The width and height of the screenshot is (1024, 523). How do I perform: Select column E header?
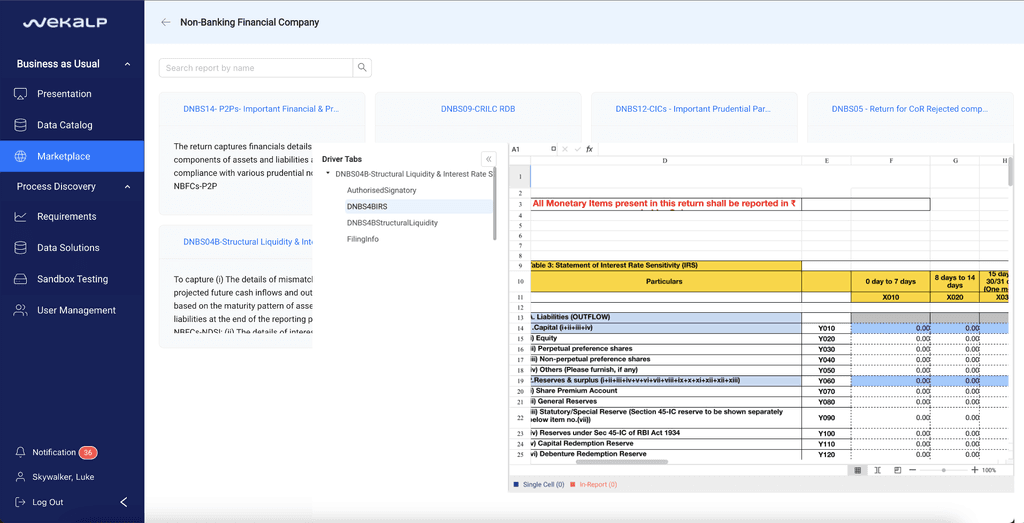(x=827, y=160)
